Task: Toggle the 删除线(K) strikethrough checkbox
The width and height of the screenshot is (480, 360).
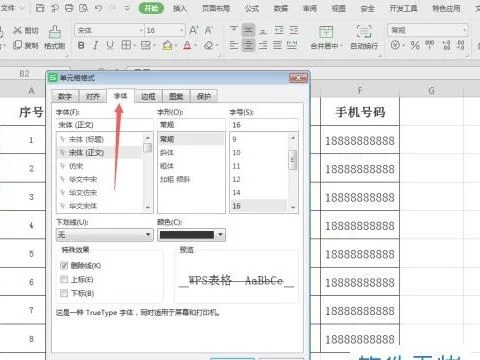Action: tap(64, 265)
